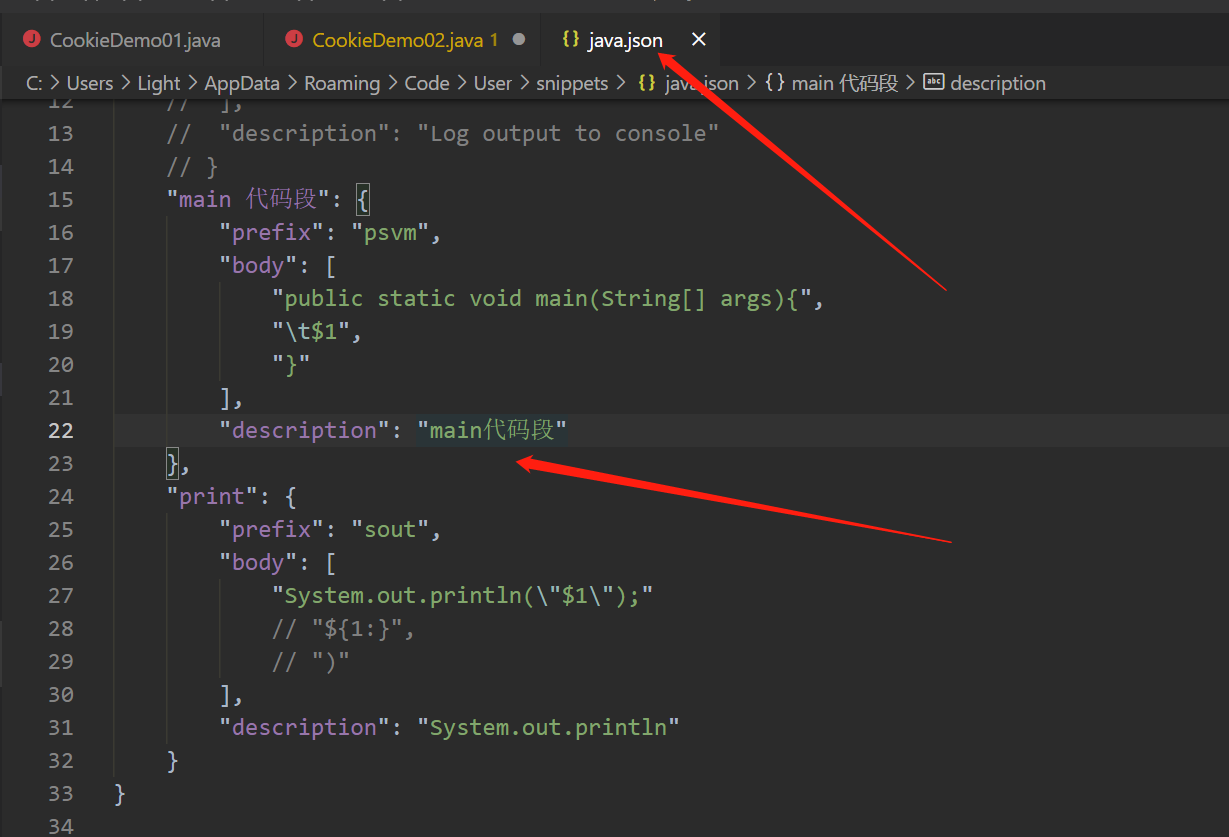Click line number 24 in the gutter
The height and width of the screenshot is (837, 1229).
(x=61, y=496)
